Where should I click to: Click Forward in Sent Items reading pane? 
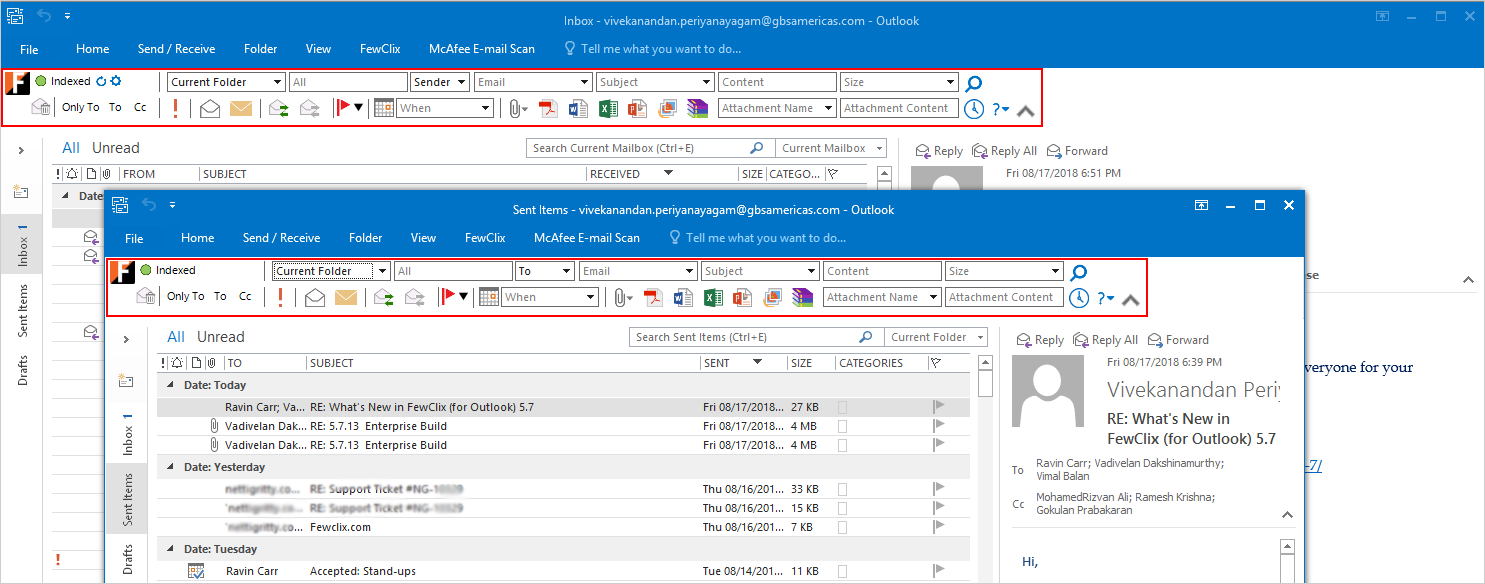1178,340
